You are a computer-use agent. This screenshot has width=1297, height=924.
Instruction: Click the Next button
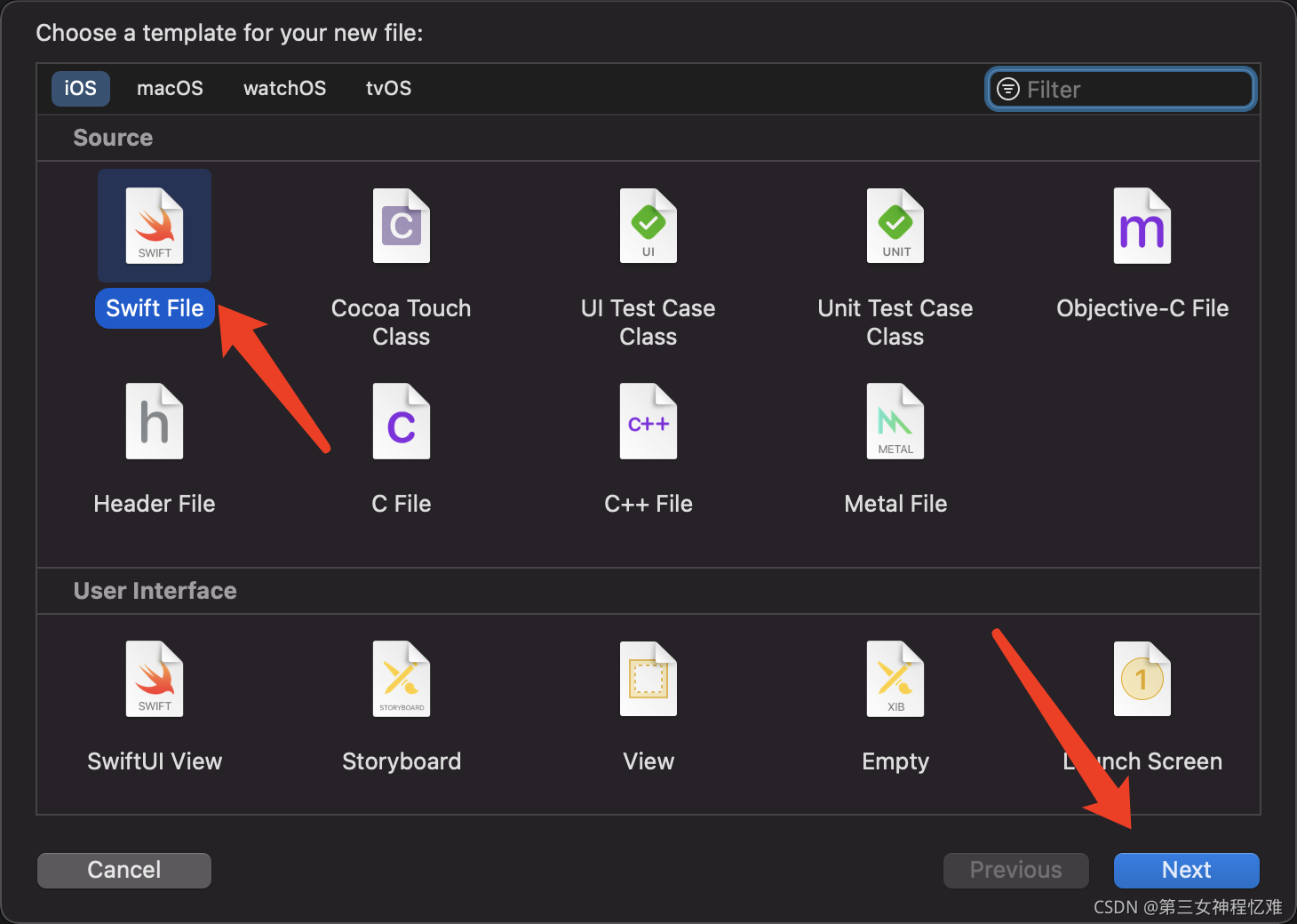pyautogui.click(x=1186, y=870)
